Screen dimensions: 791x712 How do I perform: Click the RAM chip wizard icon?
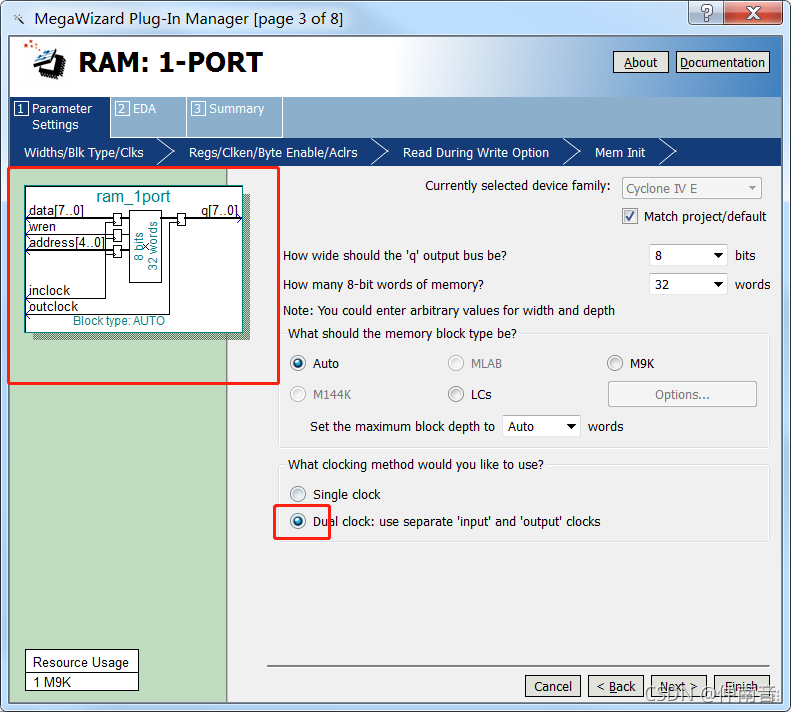tap(46, 61)
